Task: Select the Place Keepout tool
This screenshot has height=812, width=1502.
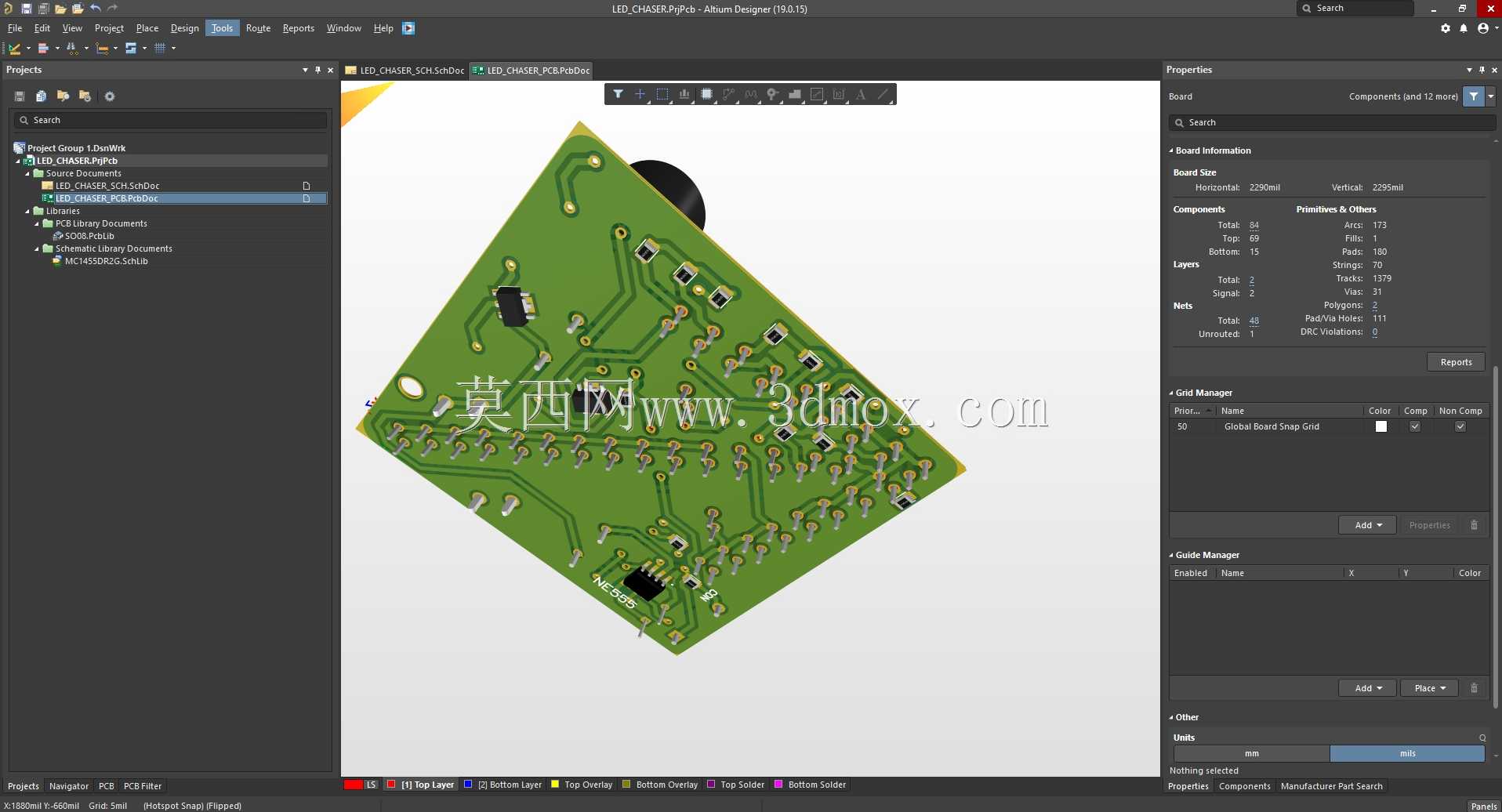Action: click(x=817, y=94)
